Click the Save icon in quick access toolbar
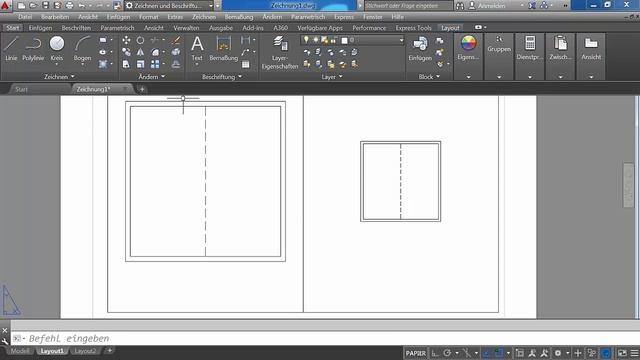640x360 pixels. [x=46, y=5]
